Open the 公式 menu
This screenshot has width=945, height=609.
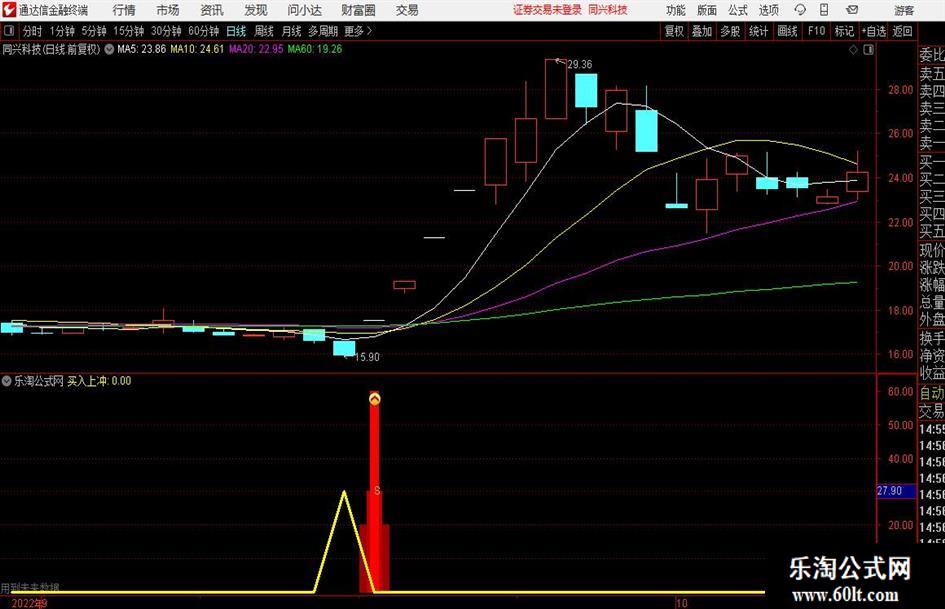coord(737,10)
